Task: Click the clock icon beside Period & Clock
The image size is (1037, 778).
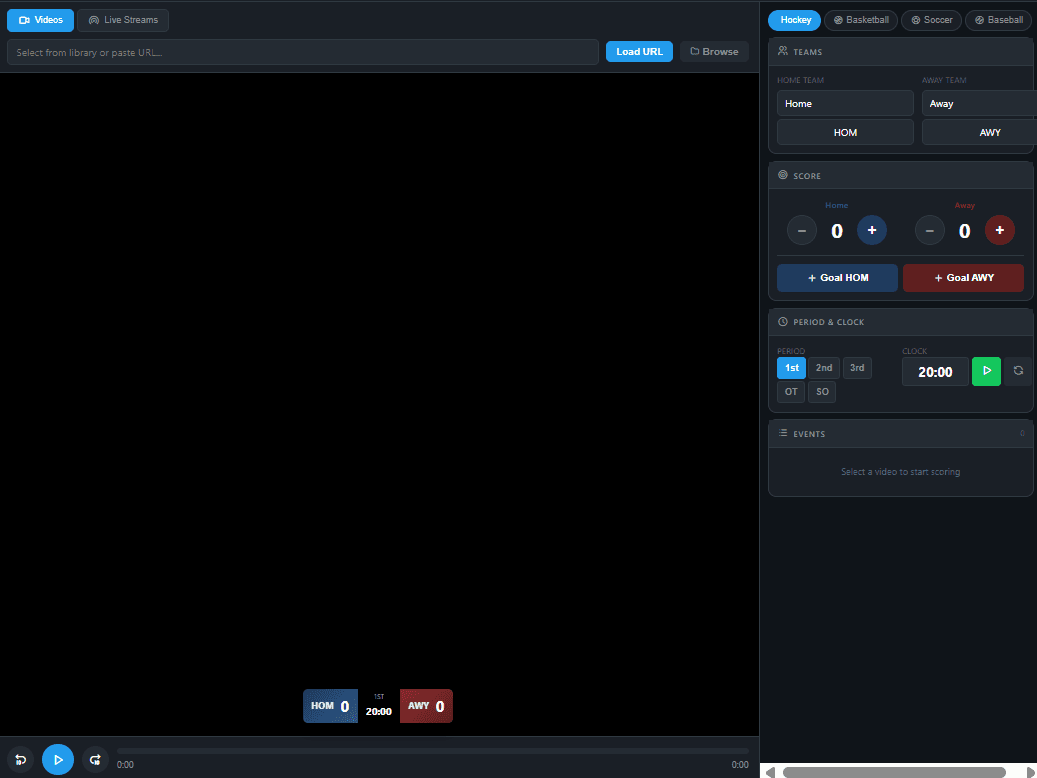Action: click(x=782, y=321)
